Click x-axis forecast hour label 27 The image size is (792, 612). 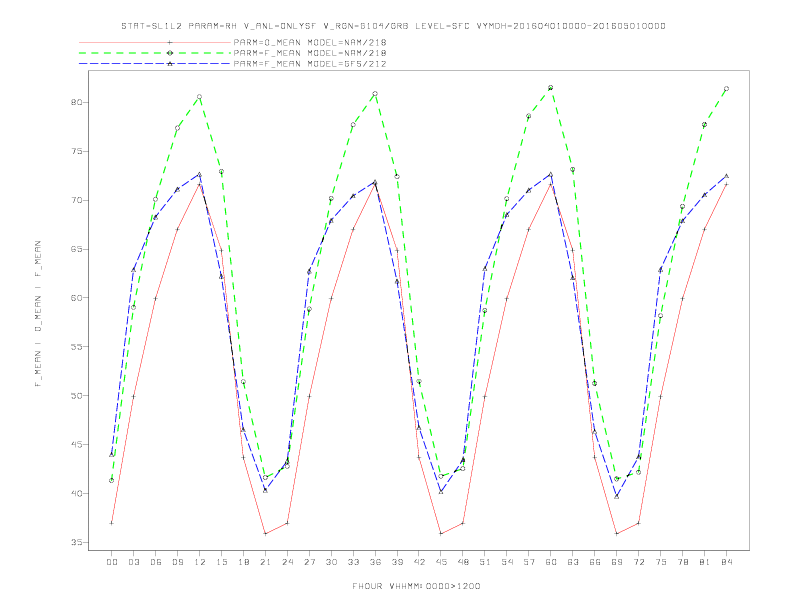click(309, 562)
